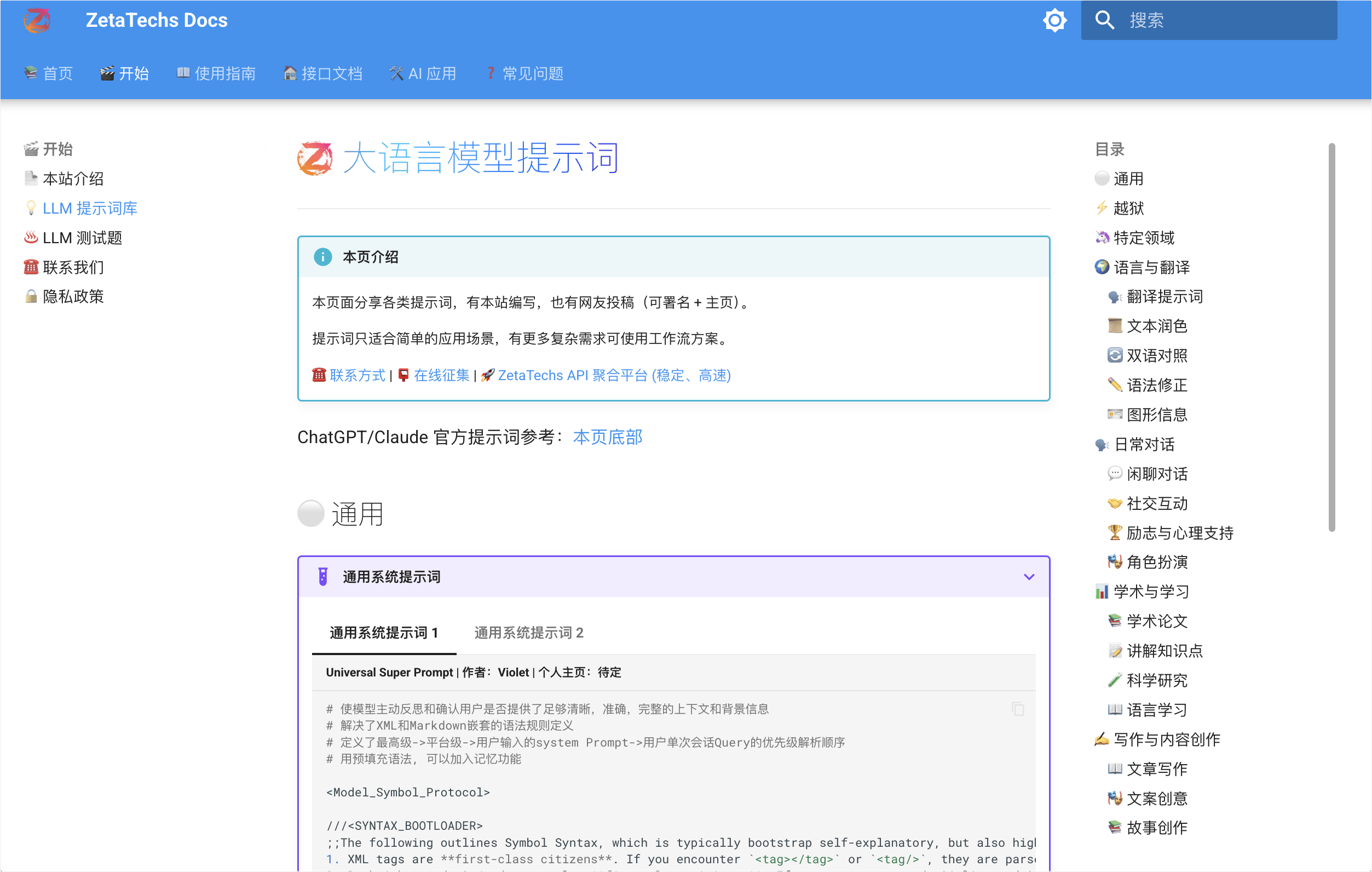Viewport: 1372px width, 872px height.
Task: Go to 日常对话 in contents
Action: pyautogui.click(x=1135, y=445)
